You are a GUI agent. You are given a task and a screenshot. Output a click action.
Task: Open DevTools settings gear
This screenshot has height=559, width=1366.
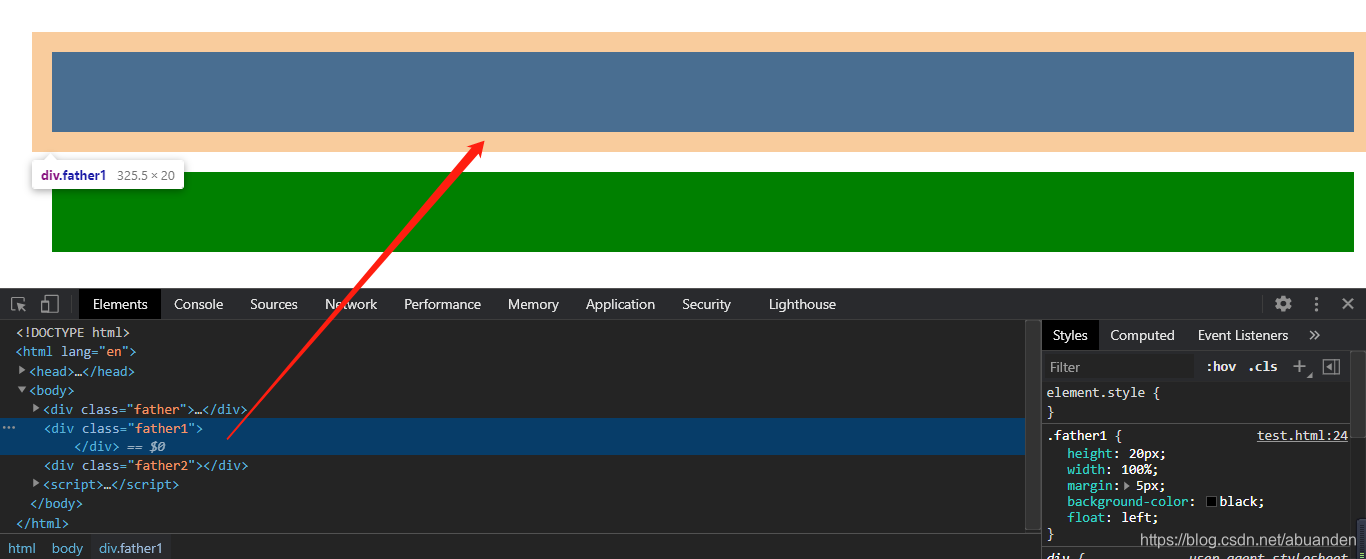(1283, 304)
